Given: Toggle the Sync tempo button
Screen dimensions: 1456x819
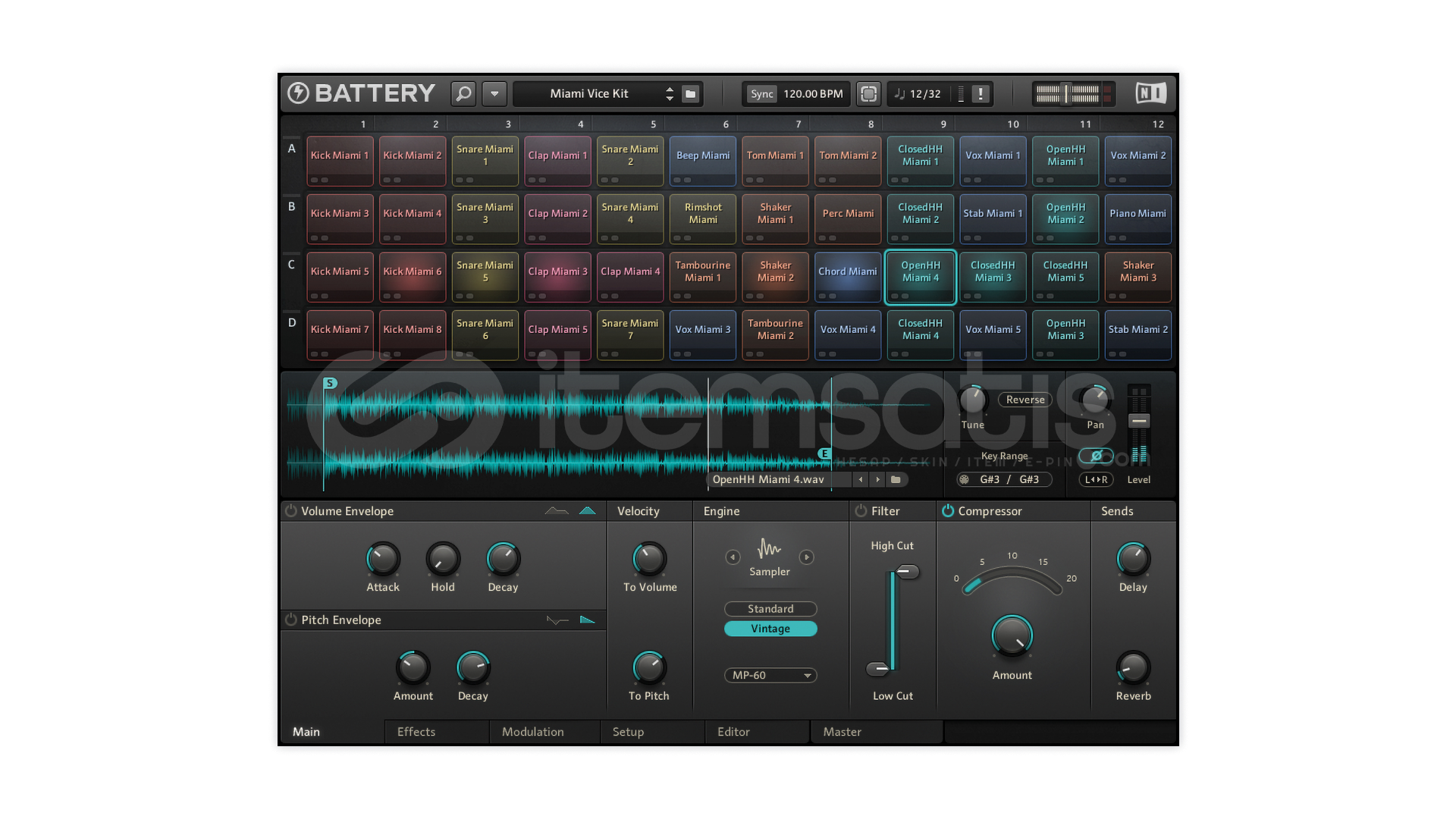Looking at the screenshot, I should tap(761, 94).
